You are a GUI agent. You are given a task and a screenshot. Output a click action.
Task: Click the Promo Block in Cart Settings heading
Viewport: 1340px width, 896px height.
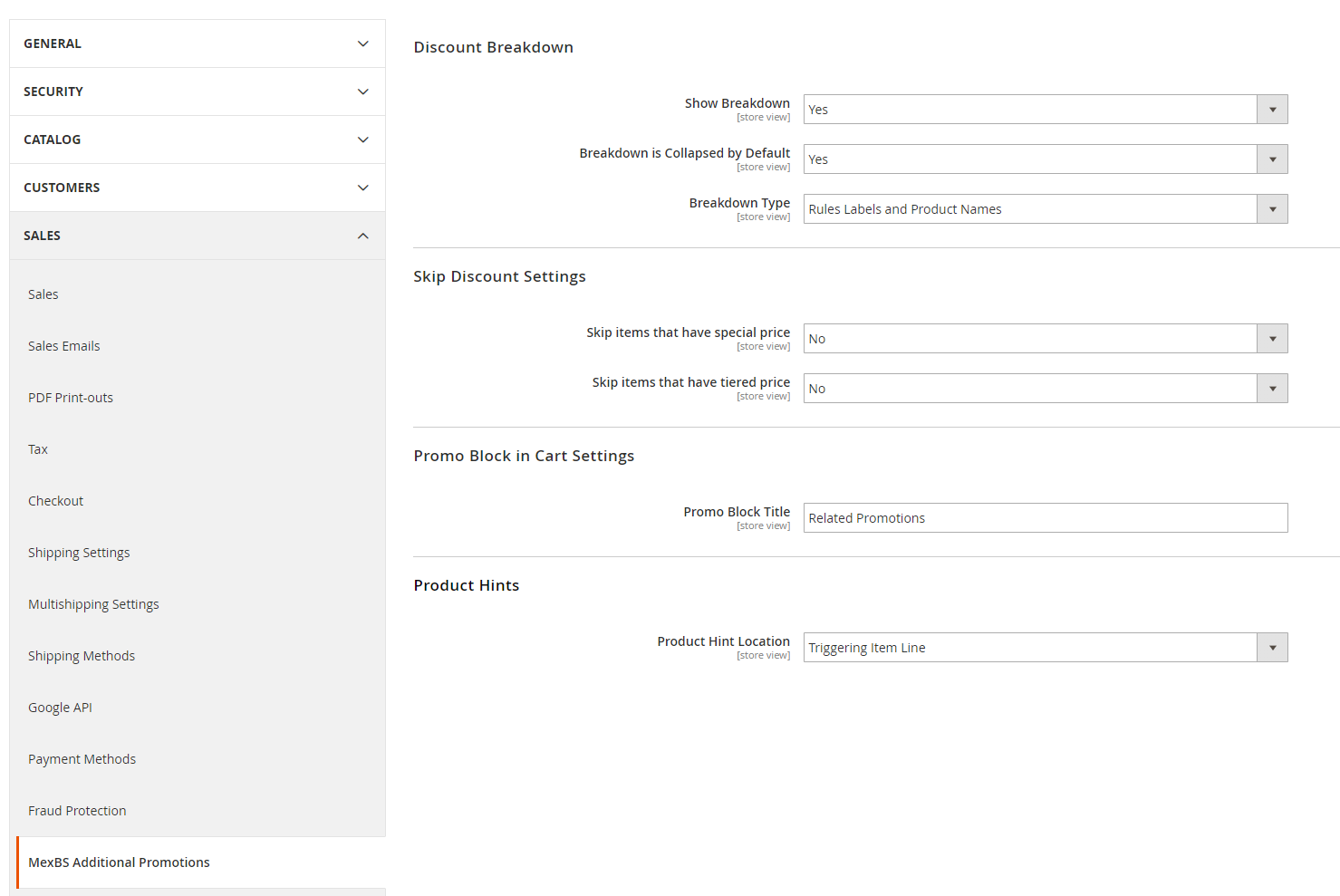click(x=524, y=456)
